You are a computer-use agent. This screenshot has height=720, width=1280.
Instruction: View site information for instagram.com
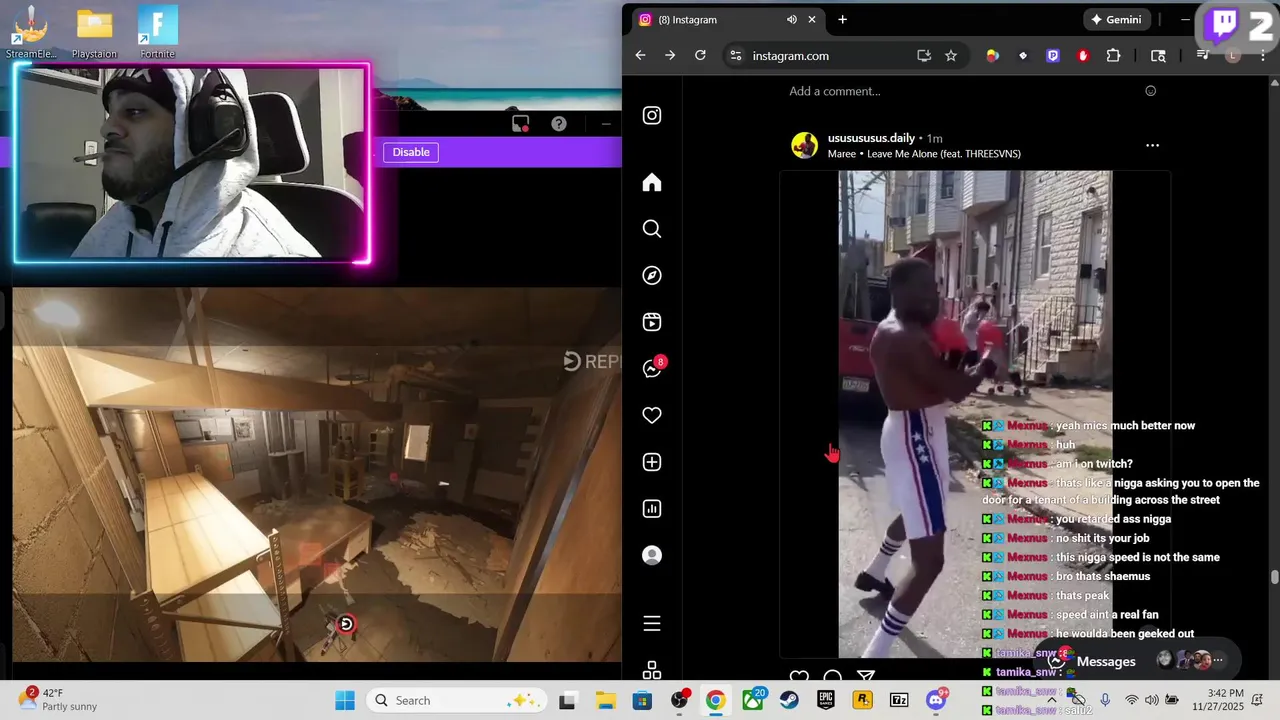[735, 56]
